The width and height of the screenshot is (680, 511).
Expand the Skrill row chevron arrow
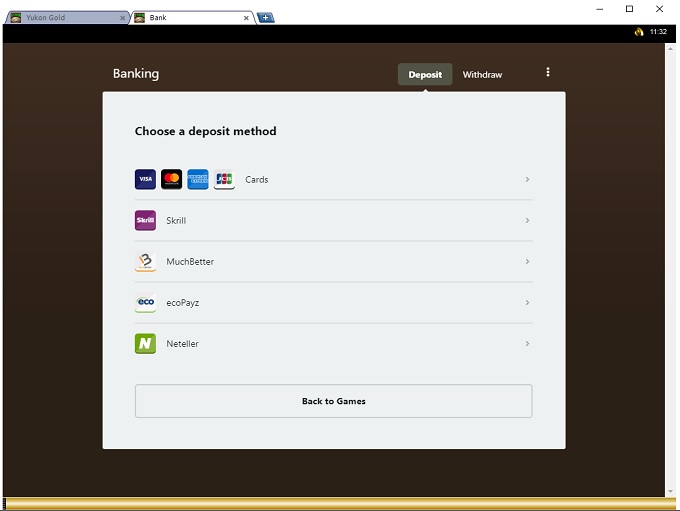(527, 221)
